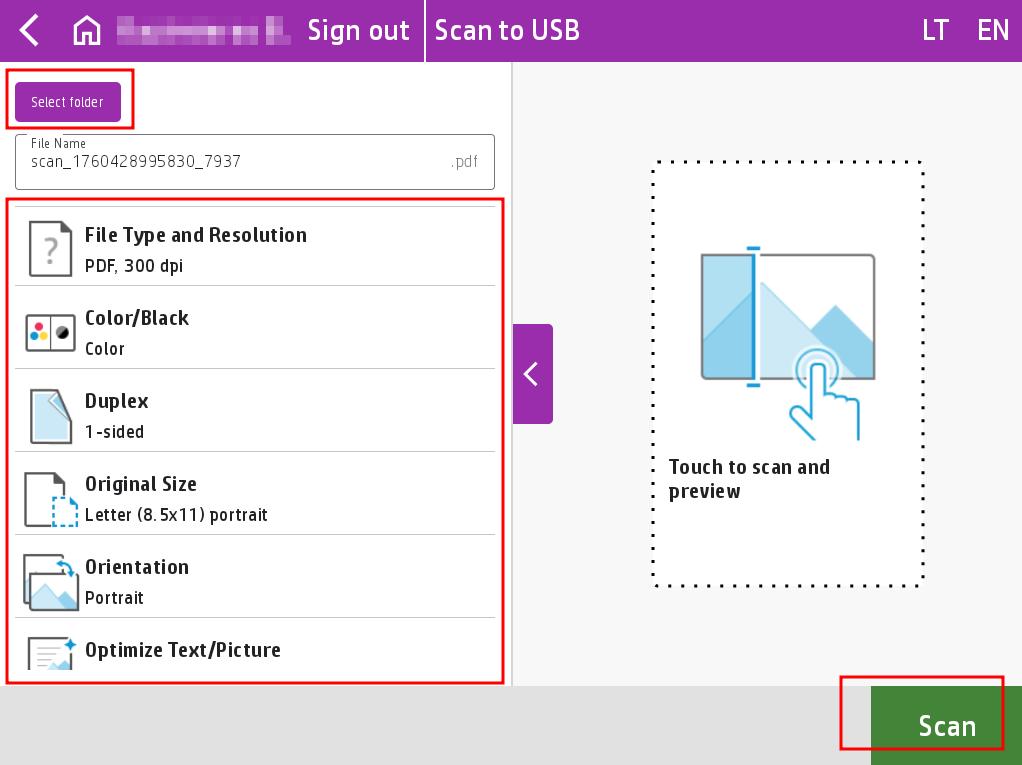
Task: Tap the Original Size page icon
Action: pyautogui.click(x=50, y=499)
